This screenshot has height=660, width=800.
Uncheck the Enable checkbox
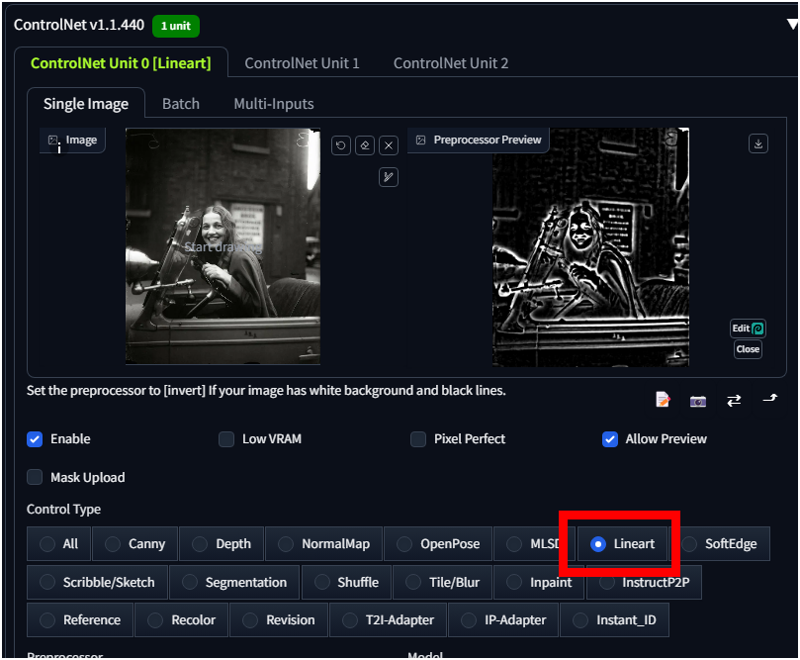click(35, 439)
